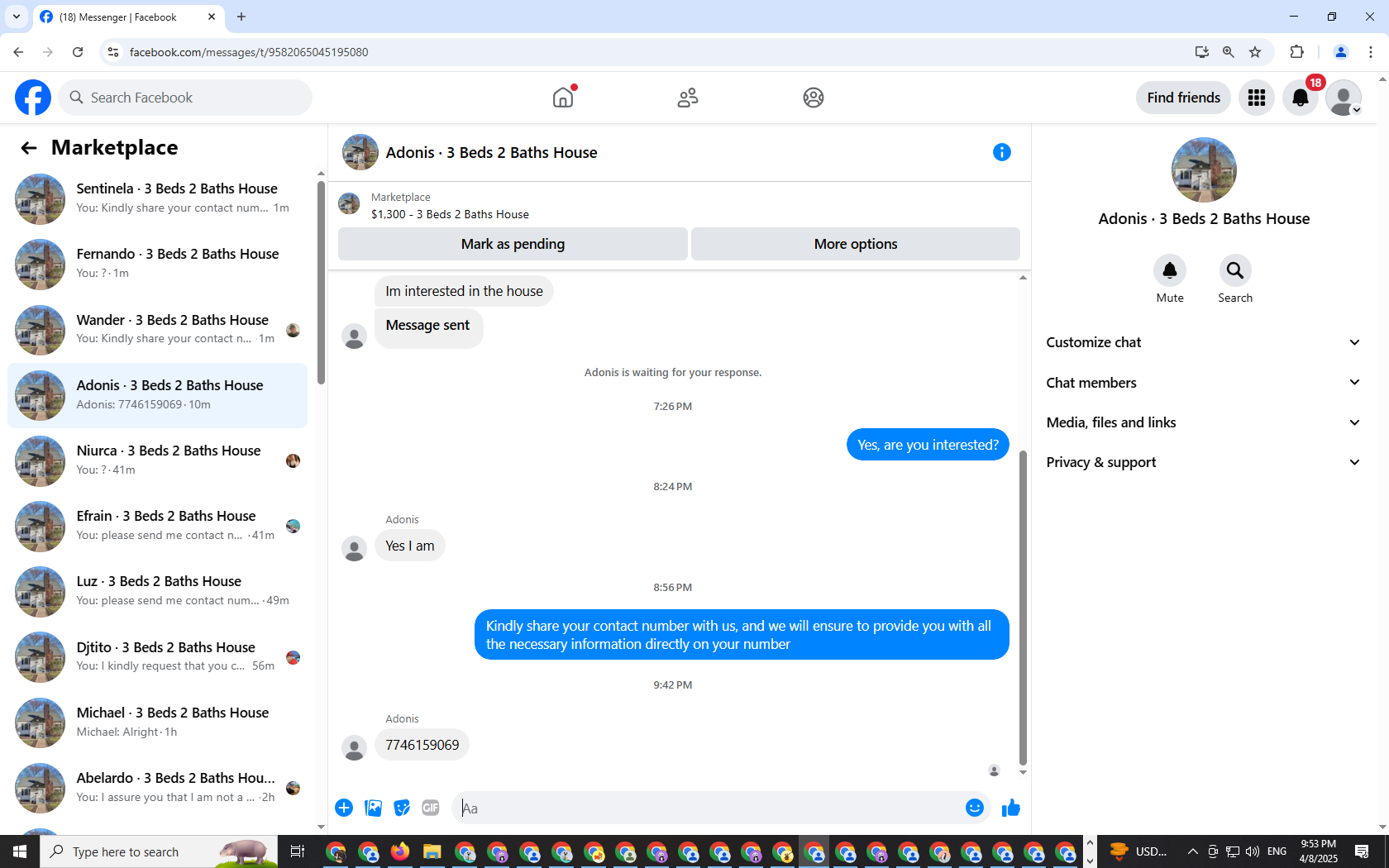Bookmark this page with the star icon
1389x868 pixels.
1255,52
